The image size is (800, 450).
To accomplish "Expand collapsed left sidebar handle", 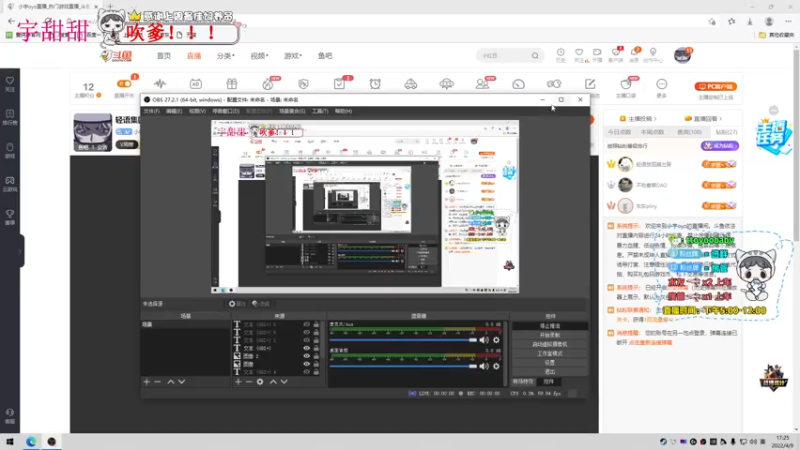I will (20, 251).
